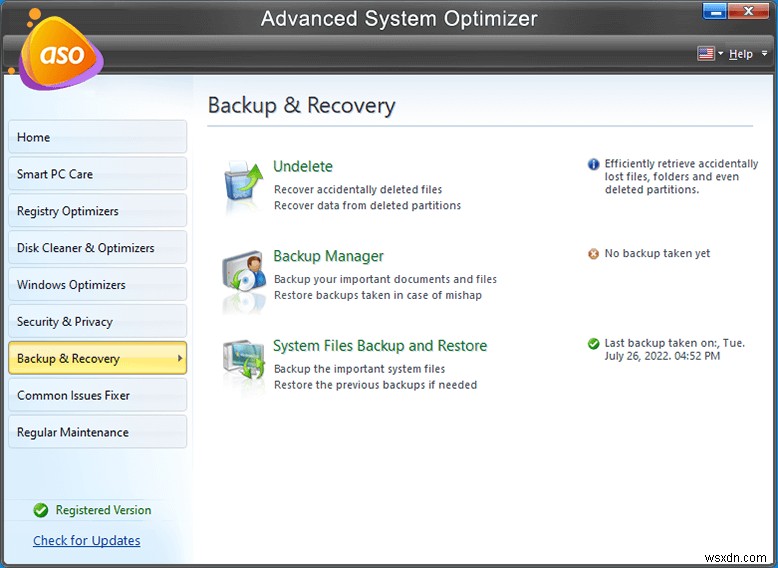Open Disk Cleaner & Optimizers
The height and width of the screenshot is (568, 778).
[97, 247]
